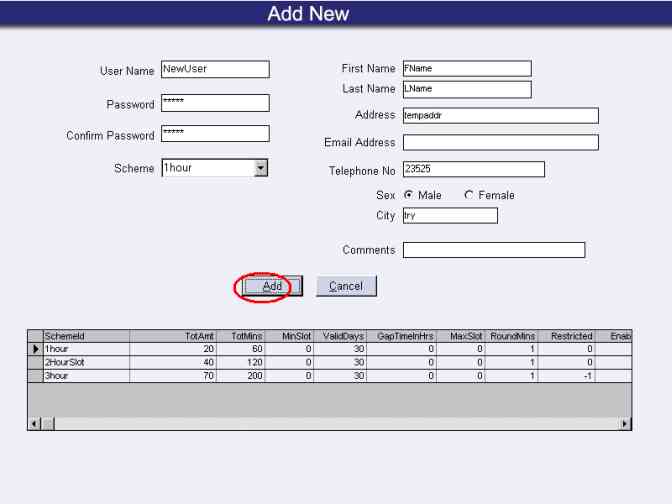Image resolution: width=672 pixels, height=504 pixels.
Task: Select the 3hour scheme row
Action: pos(85,375)
